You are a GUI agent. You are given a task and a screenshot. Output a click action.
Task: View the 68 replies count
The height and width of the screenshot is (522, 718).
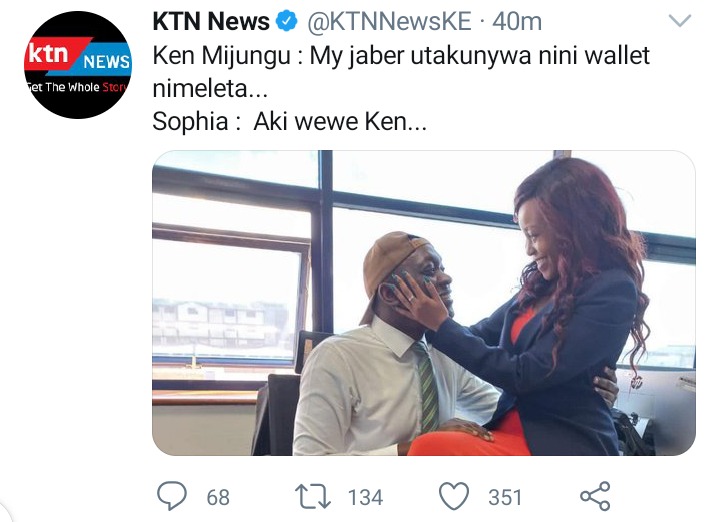(218, 497)
